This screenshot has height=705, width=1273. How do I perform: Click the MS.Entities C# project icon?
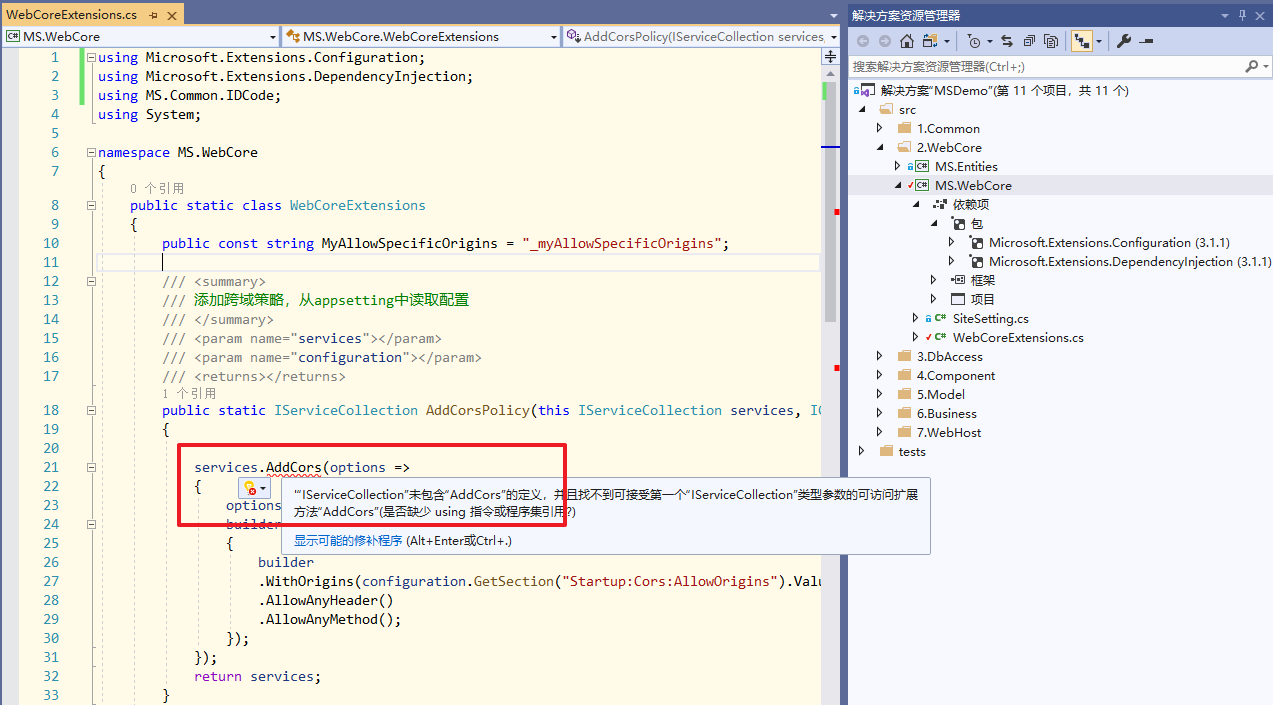[922, 166]
